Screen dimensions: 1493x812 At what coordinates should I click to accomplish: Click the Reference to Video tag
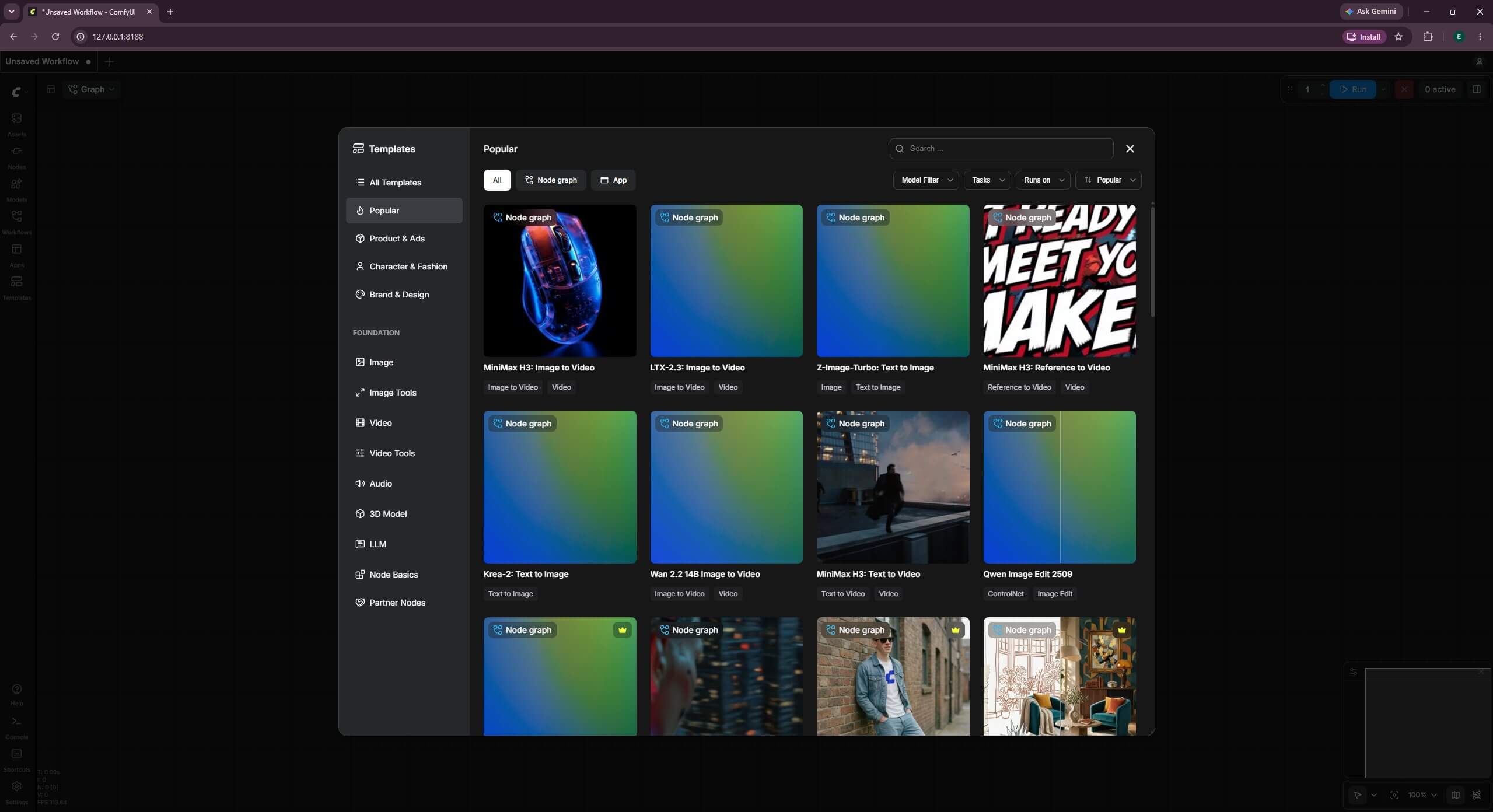coord(1019,387)
